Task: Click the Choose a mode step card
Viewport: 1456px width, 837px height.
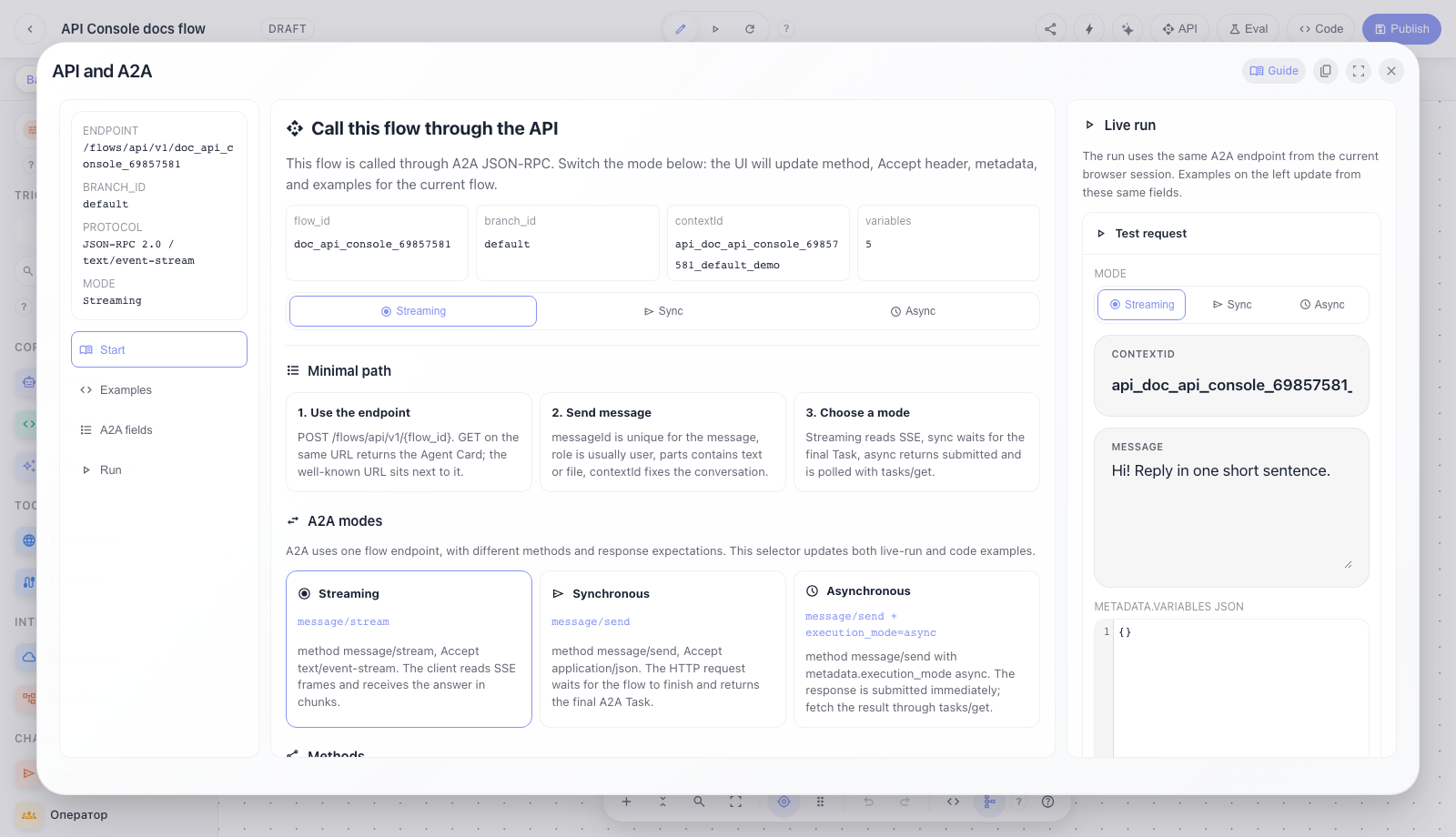Action: point(916,442)
